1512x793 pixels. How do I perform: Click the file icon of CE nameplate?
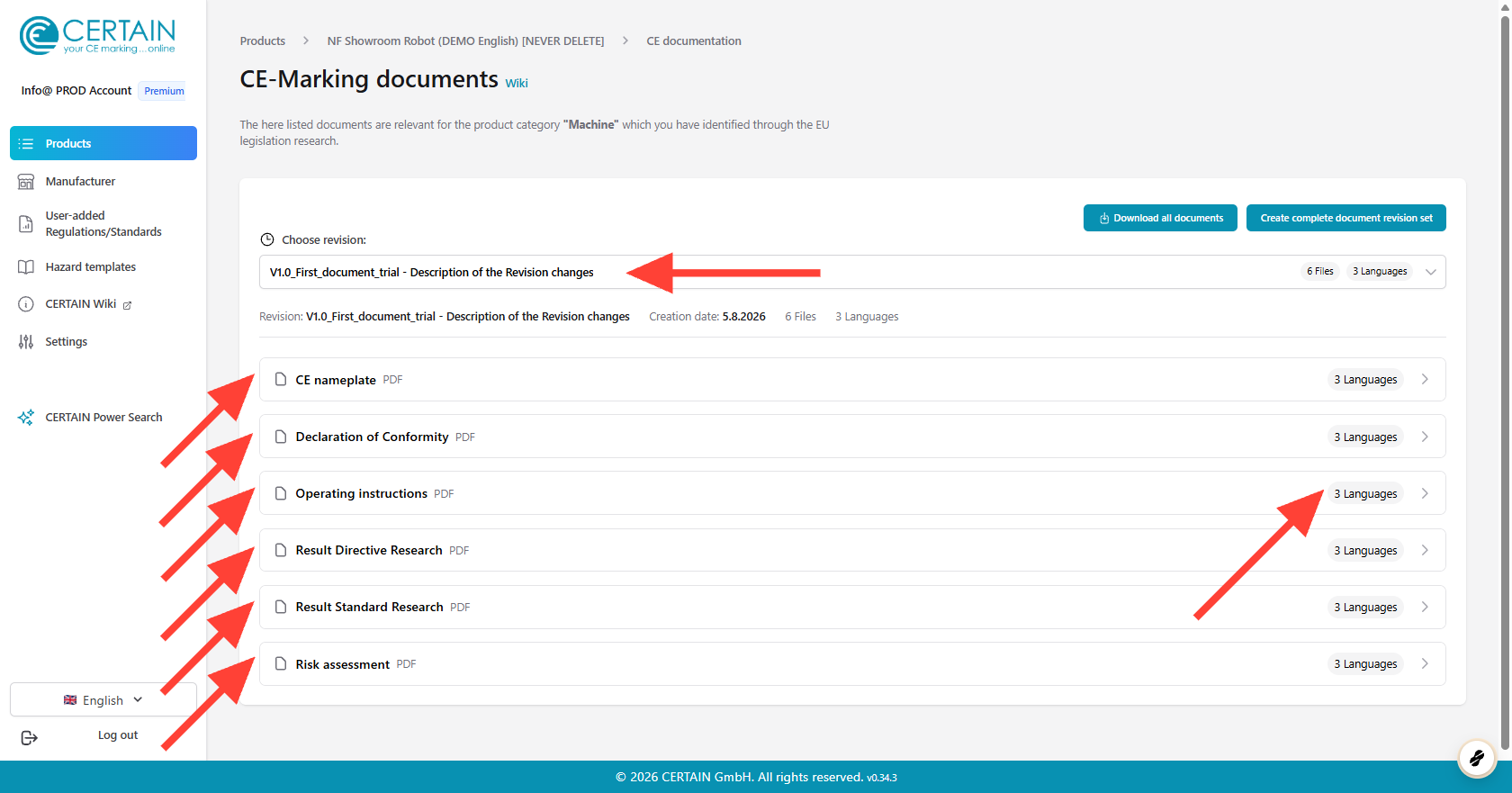point(281,380)
